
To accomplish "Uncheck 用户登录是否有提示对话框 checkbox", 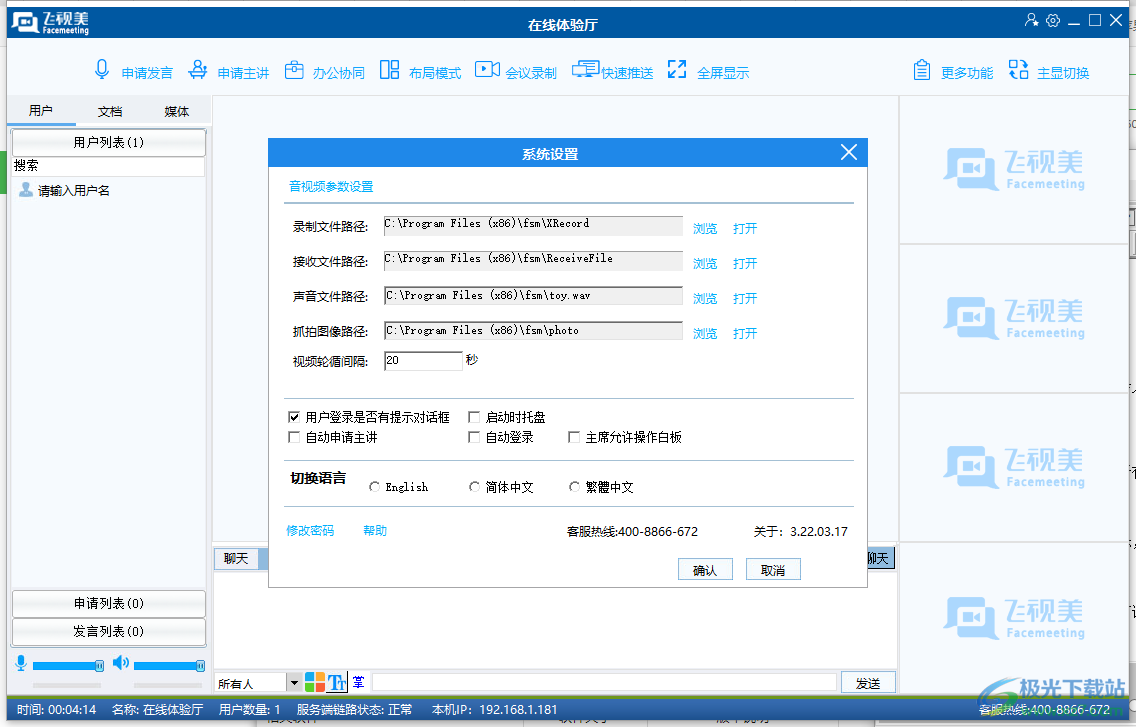I will (x=294, y=417).
